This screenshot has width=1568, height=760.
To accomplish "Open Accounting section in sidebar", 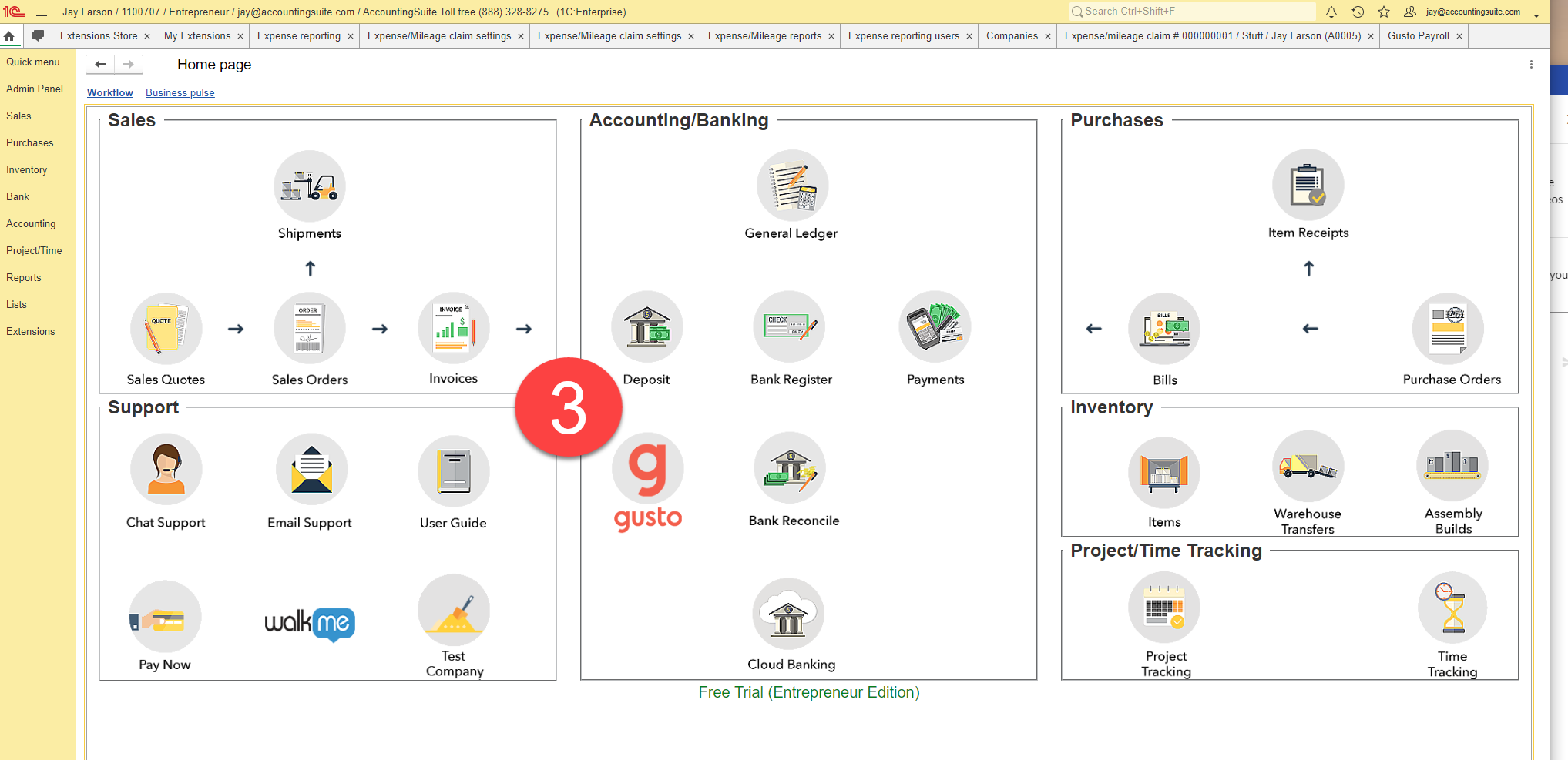I will point(31,223).
